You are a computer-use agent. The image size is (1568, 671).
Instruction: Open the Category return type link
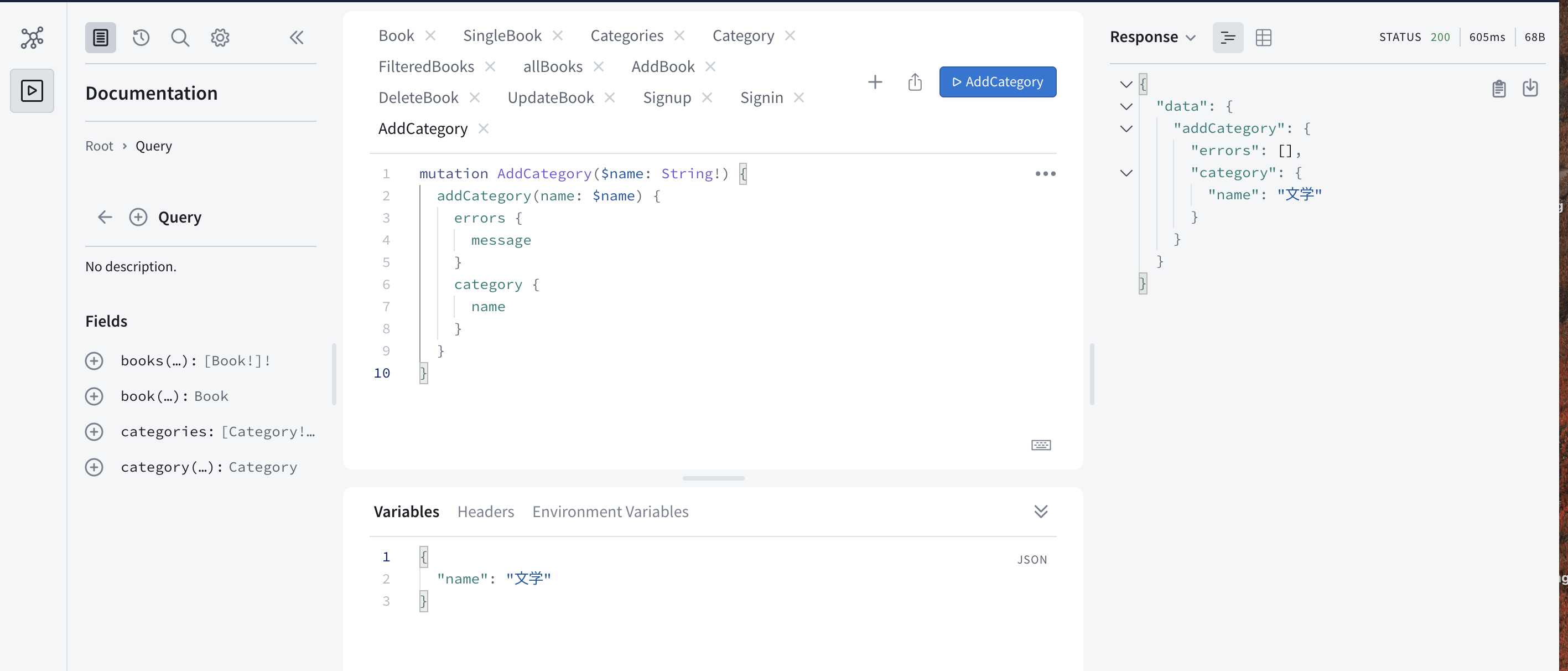point(262,467)
